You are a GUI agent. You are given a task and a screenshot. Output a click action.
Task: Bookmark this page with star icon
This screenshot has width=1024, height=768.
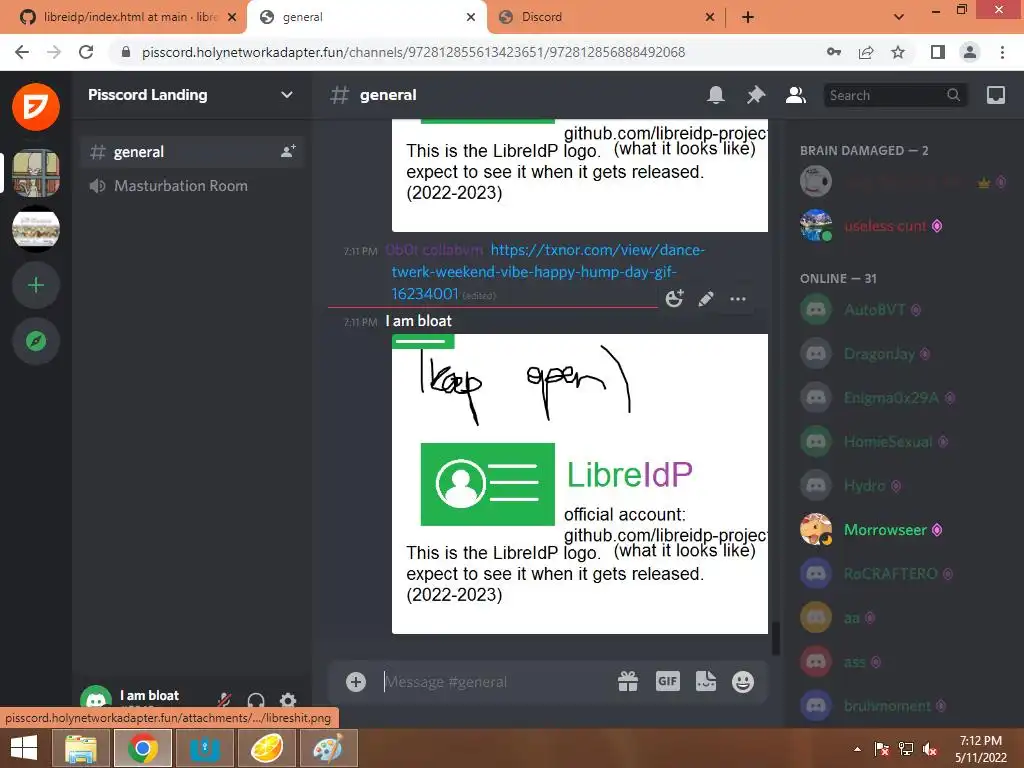click(x=898, y=52)
